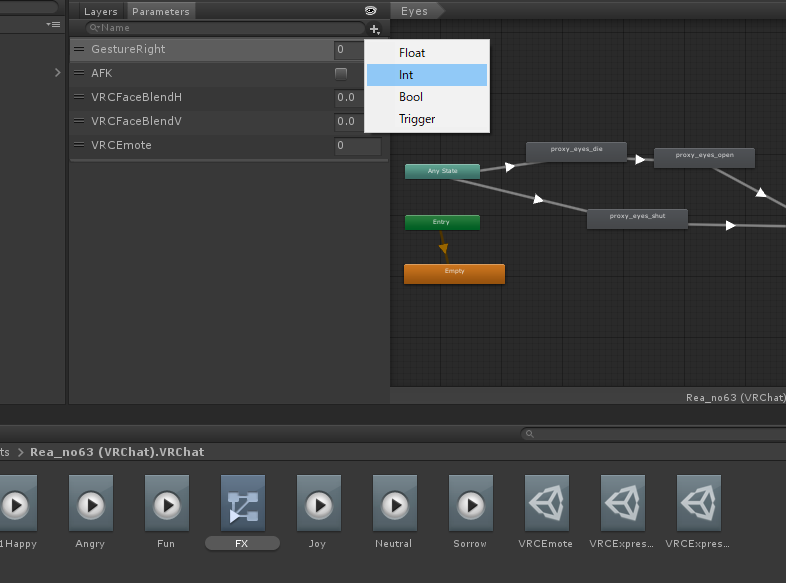Screen dimensions: 786x583
Task: Select the Entry to Empty transition arrow
Action: point(444,248)
